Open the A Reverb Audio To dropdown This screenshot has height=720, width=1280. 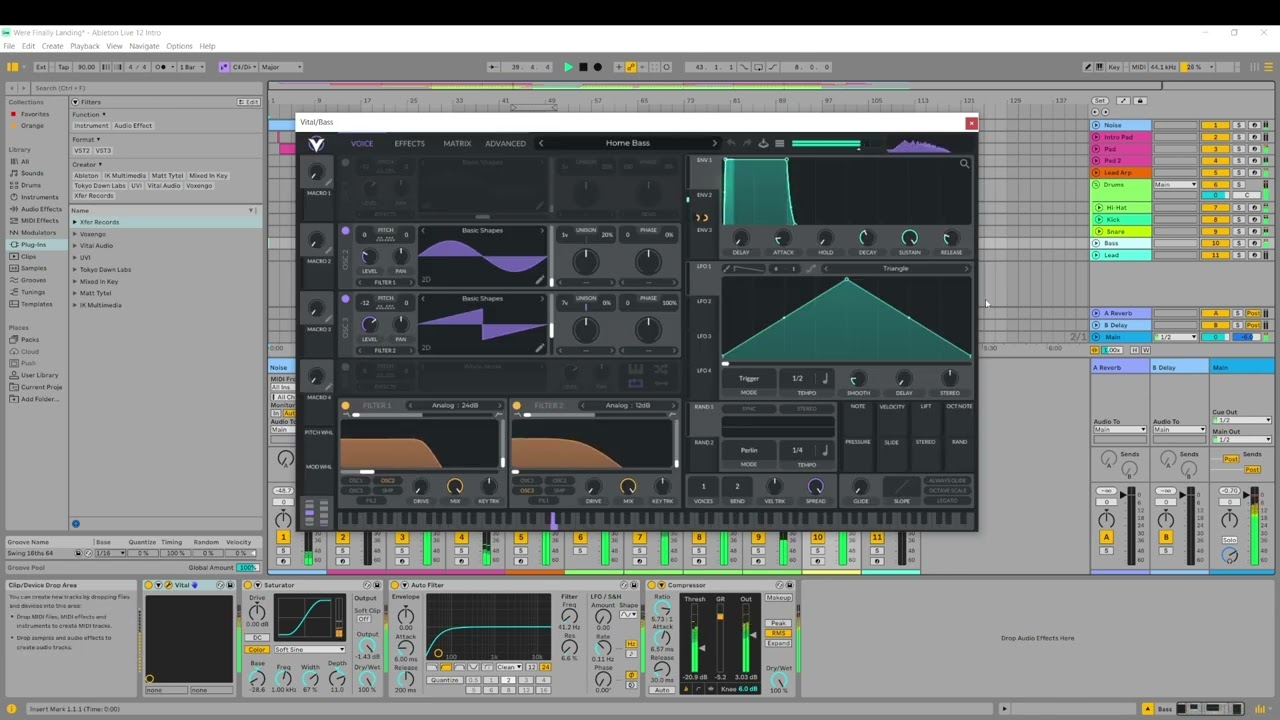coord(1119,430)
